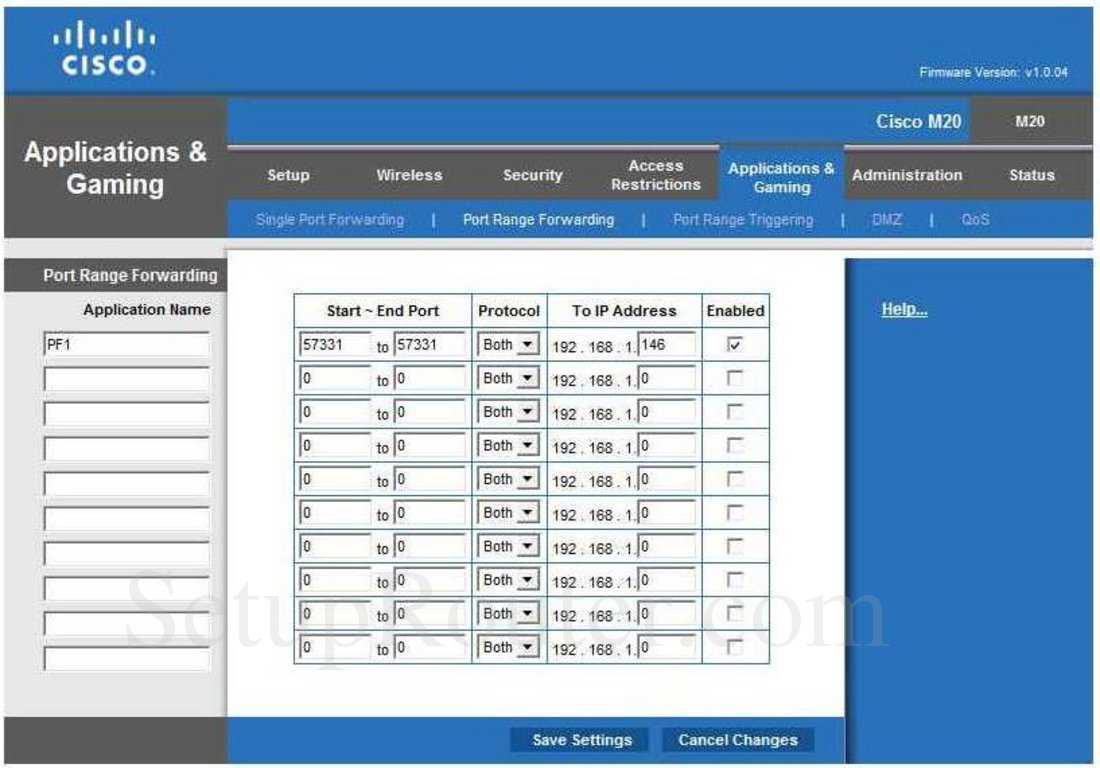Open Protocol dropdown in fourth row
Viewport: 1100px width, 768px height.
point(509,445)
